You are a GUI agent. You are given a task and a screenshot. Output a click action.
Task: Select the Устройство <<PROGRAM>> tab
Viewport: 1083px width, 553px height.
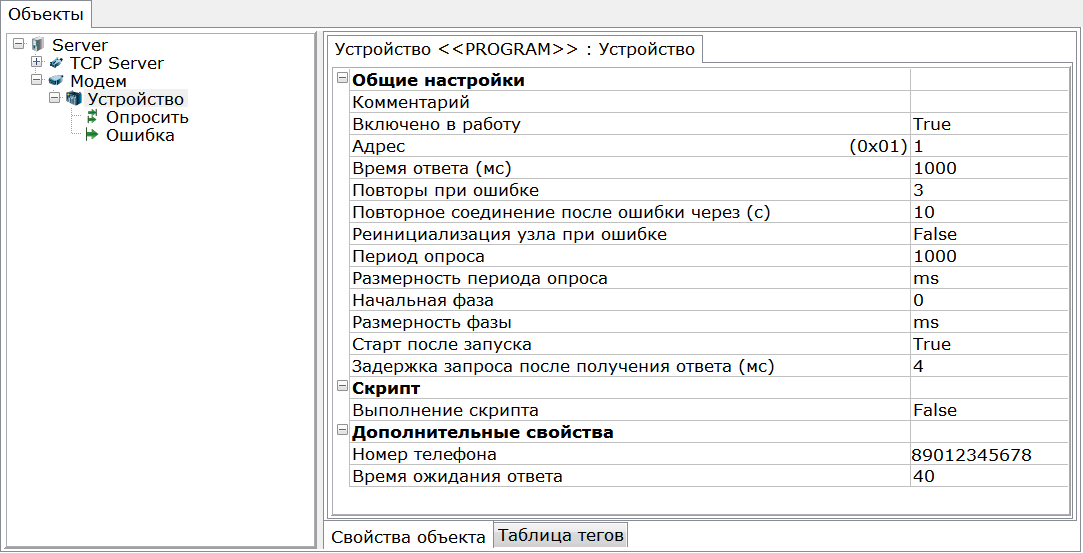point(515,49)
